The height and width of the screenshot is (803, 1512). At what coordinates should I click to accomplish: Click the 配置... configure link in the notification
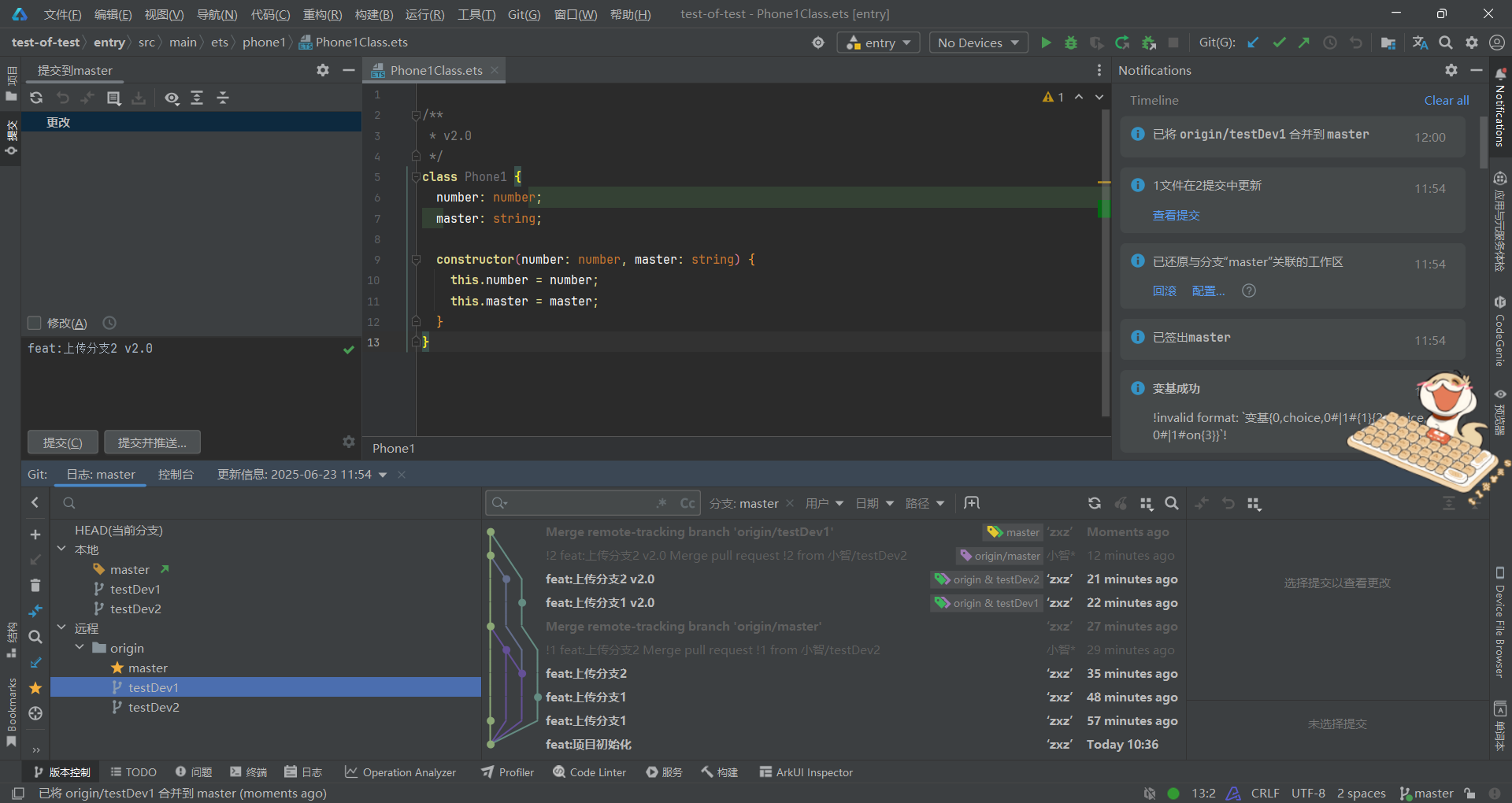tap(1208, 290)
